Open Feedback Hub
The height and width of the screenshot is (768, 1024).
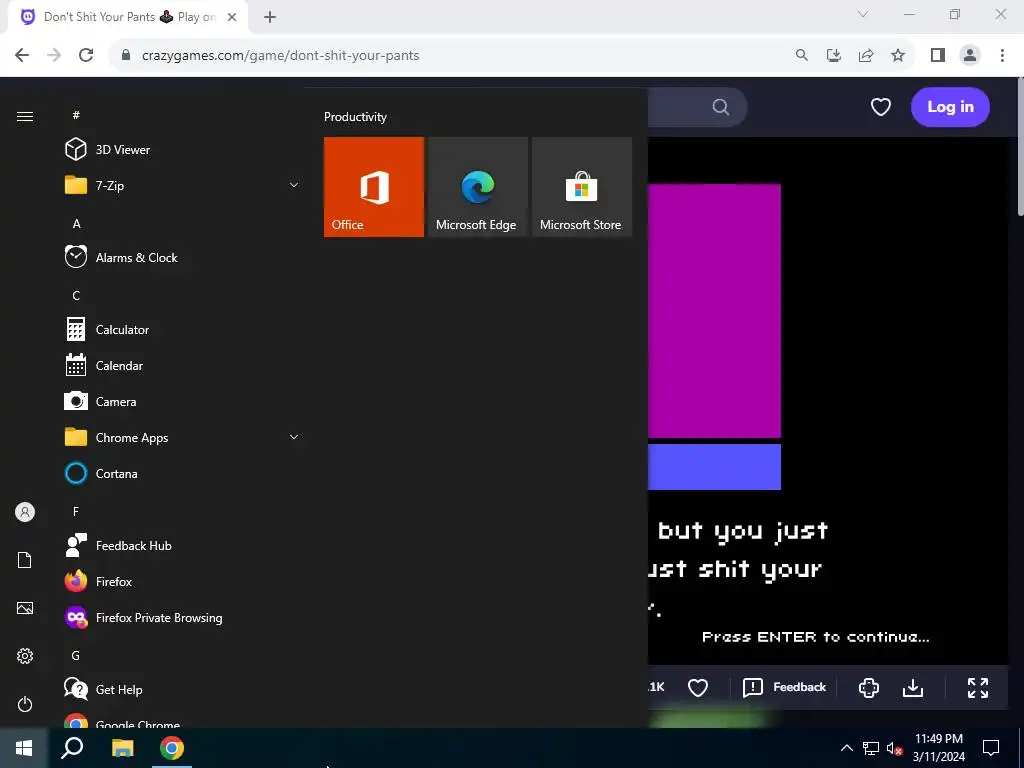tap(182, 545)
